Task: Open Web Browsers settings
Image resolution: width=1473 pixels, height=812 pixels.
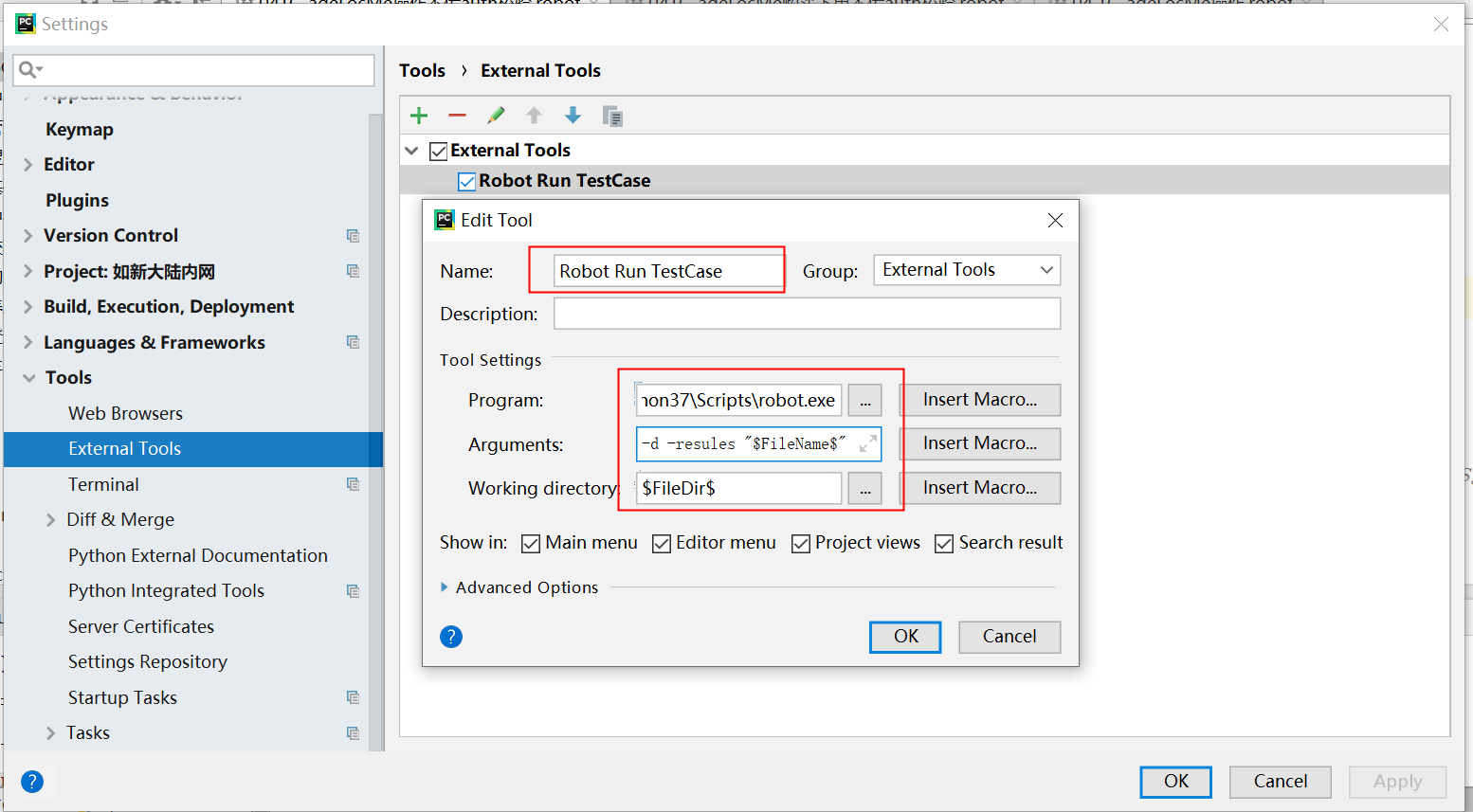Action: pyautogui.click(x=125, y=413)
